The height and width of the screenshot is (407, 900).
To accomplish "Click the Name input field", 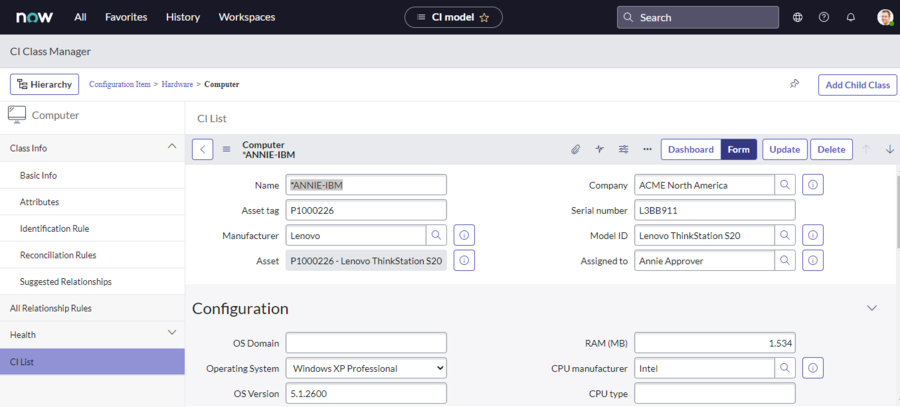I will point(366,185).
